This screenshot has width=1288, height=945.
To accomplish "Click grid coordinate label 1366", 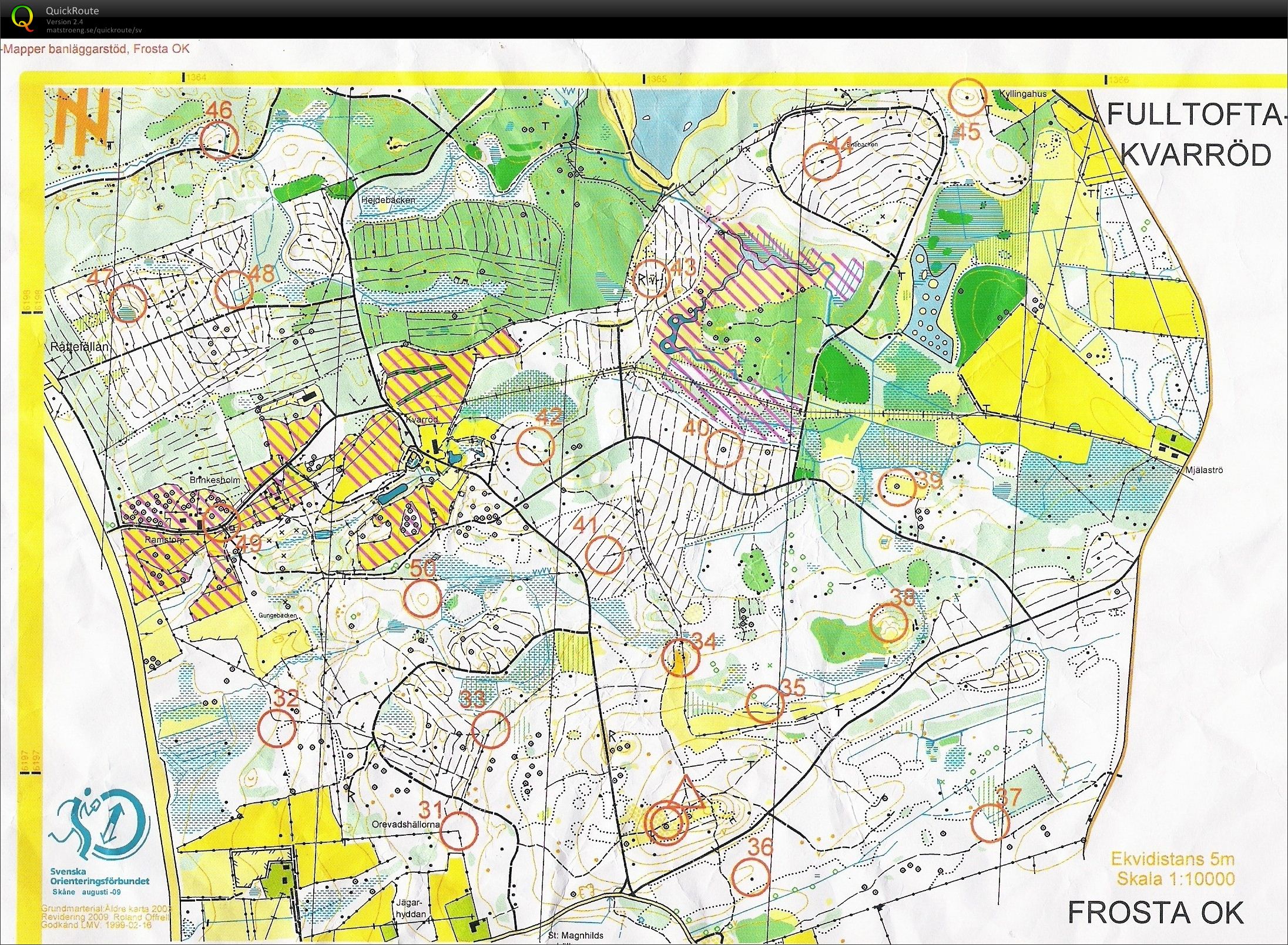I will click(x=1118, y=80).
